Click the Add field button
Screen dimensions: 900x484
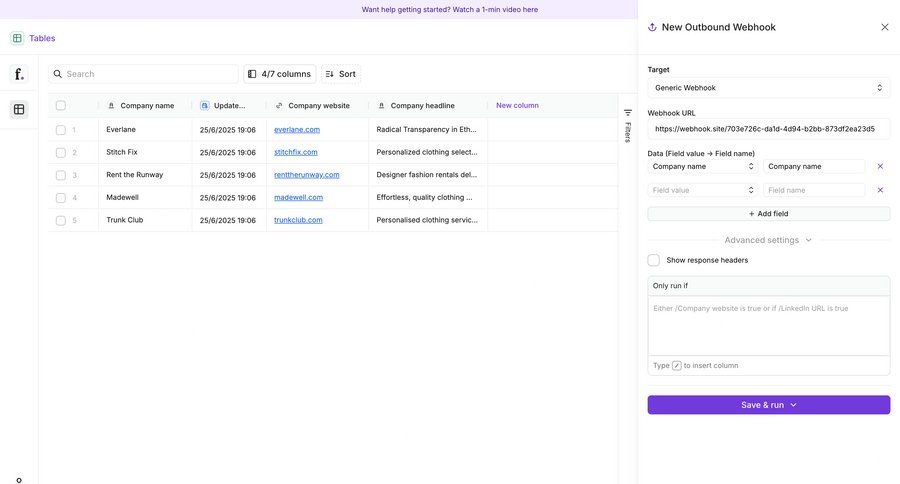769,214
